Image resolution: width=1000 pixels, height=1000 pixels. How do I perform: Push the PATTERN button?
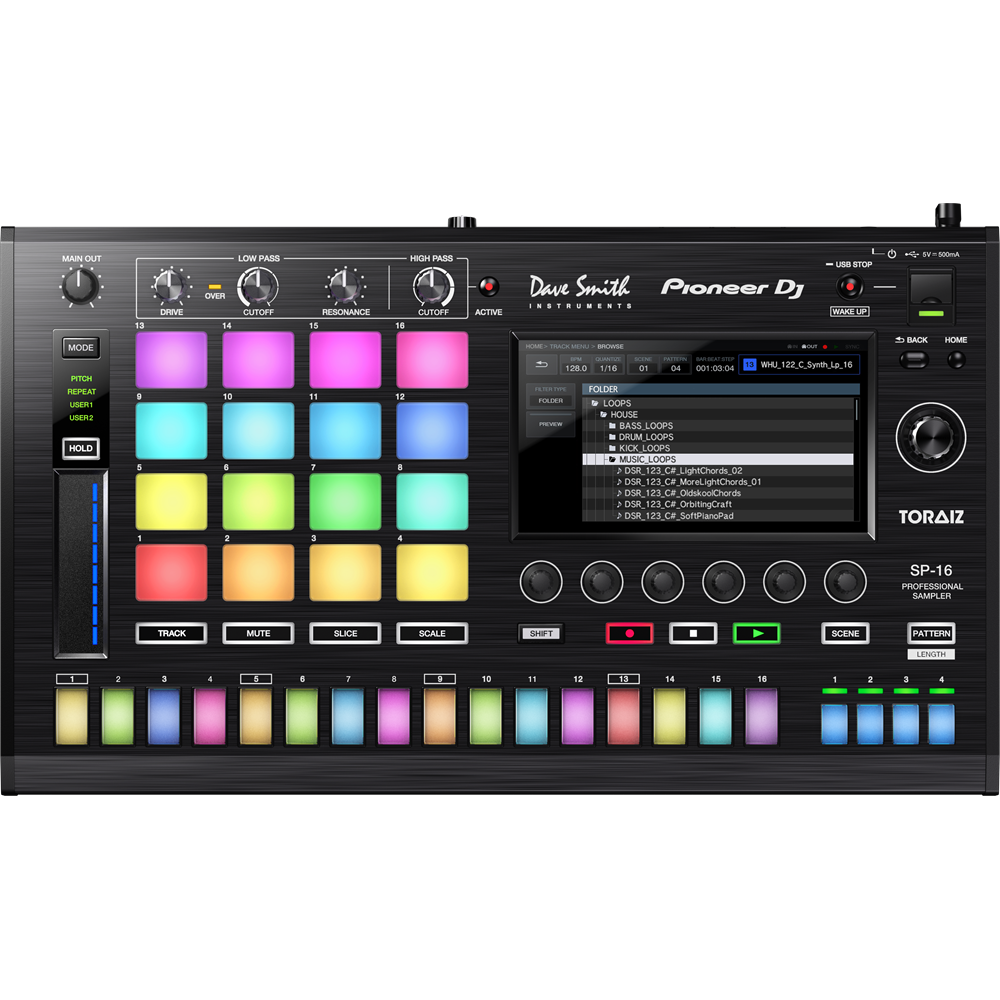931,633
